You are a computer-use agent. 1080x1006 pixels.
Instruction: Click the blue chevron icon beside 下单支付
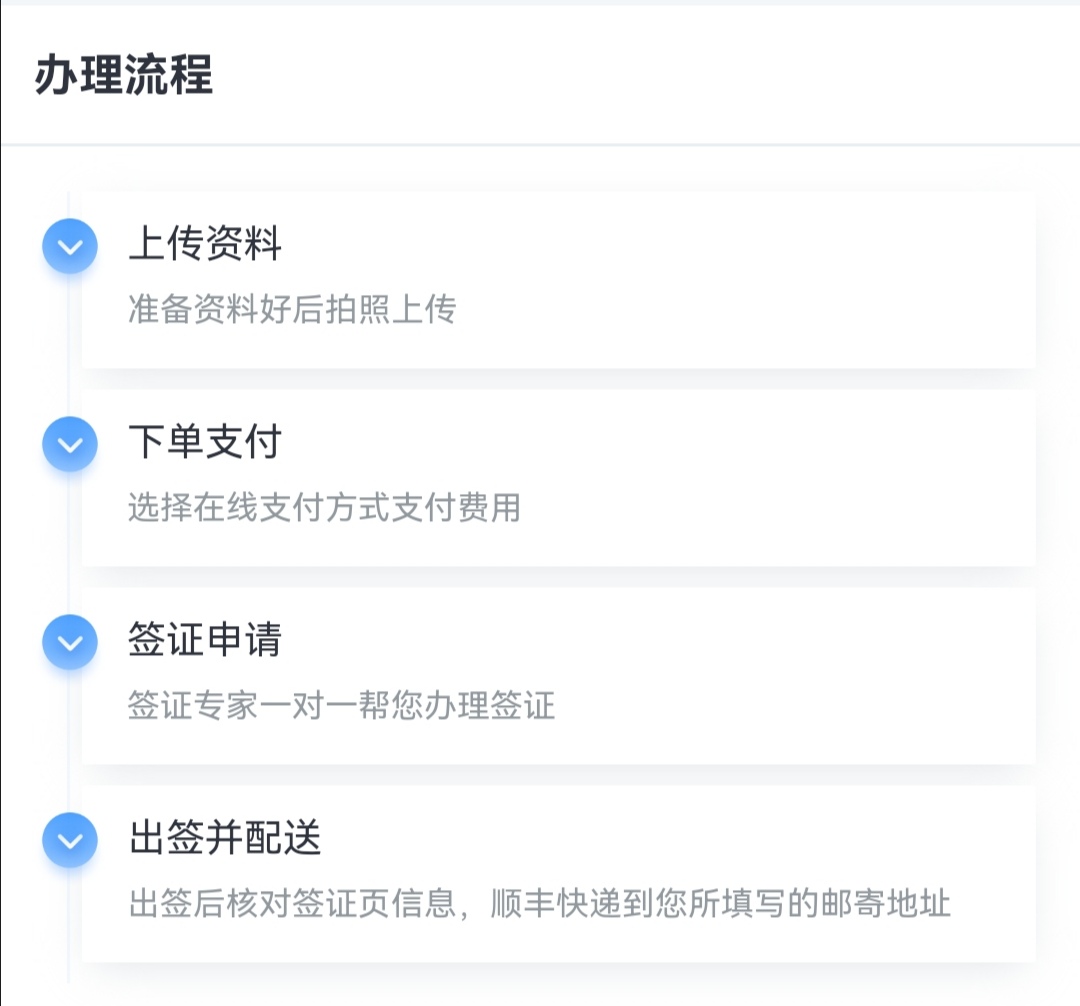[70, 444]
